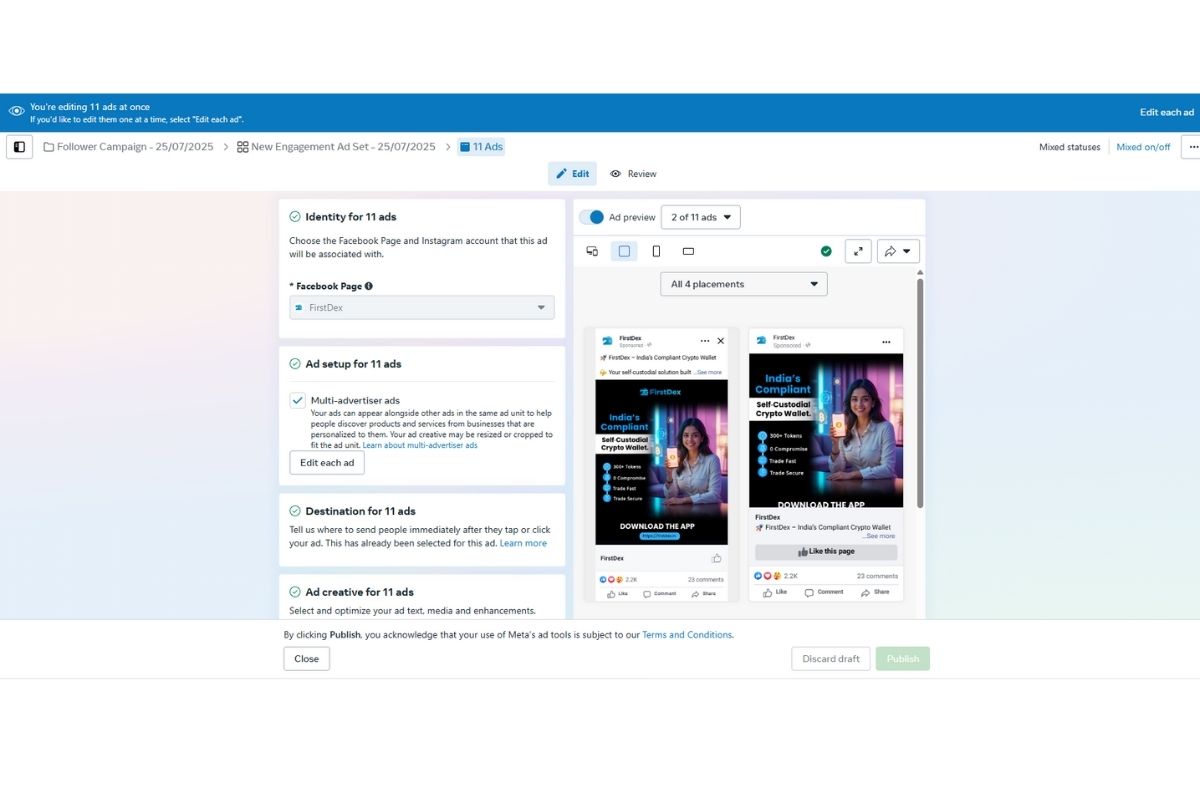Click the FirstDex page icon in the right preview
Image resolution: width=1200 pixels, height=800 pixels.
coord(760,341)
